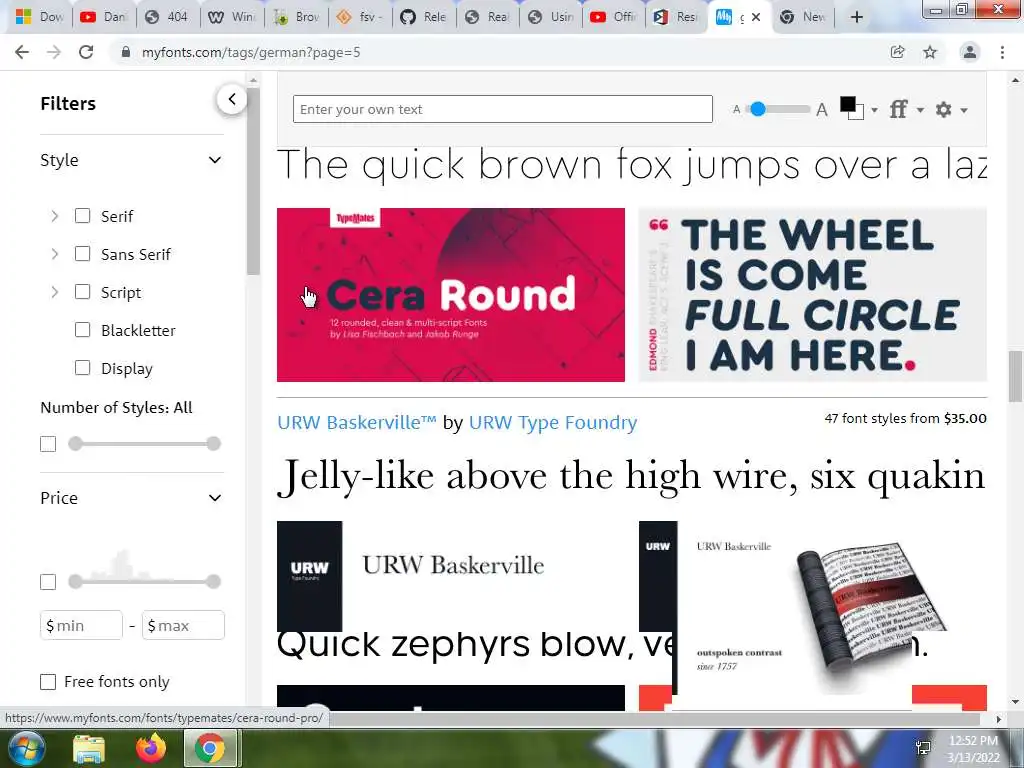Check Free fonts only
1024x768 pixels.
tap(48, 682)
